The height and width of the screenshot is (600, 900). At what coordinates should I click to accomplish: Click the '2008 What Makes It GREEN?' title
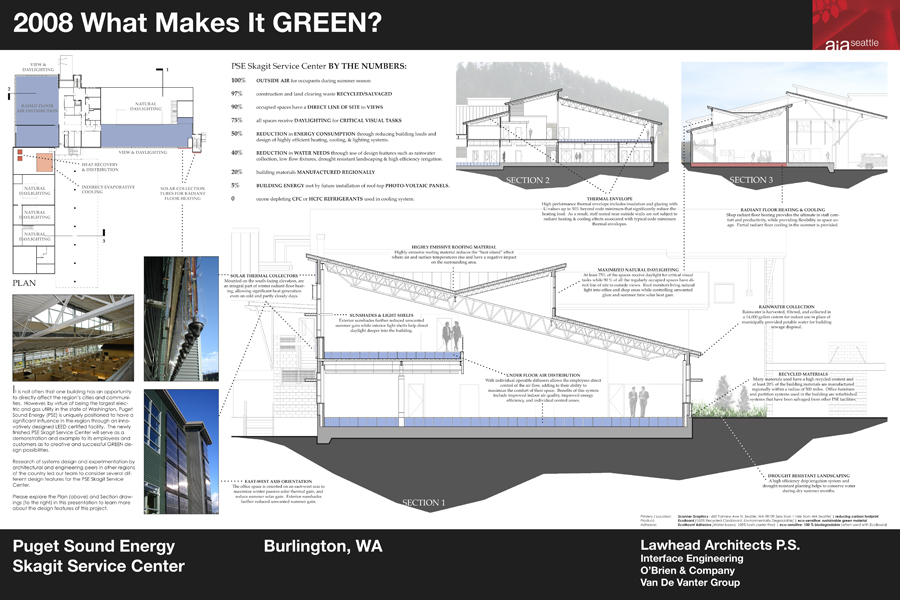pyautogui.click(x=197, y=23)
